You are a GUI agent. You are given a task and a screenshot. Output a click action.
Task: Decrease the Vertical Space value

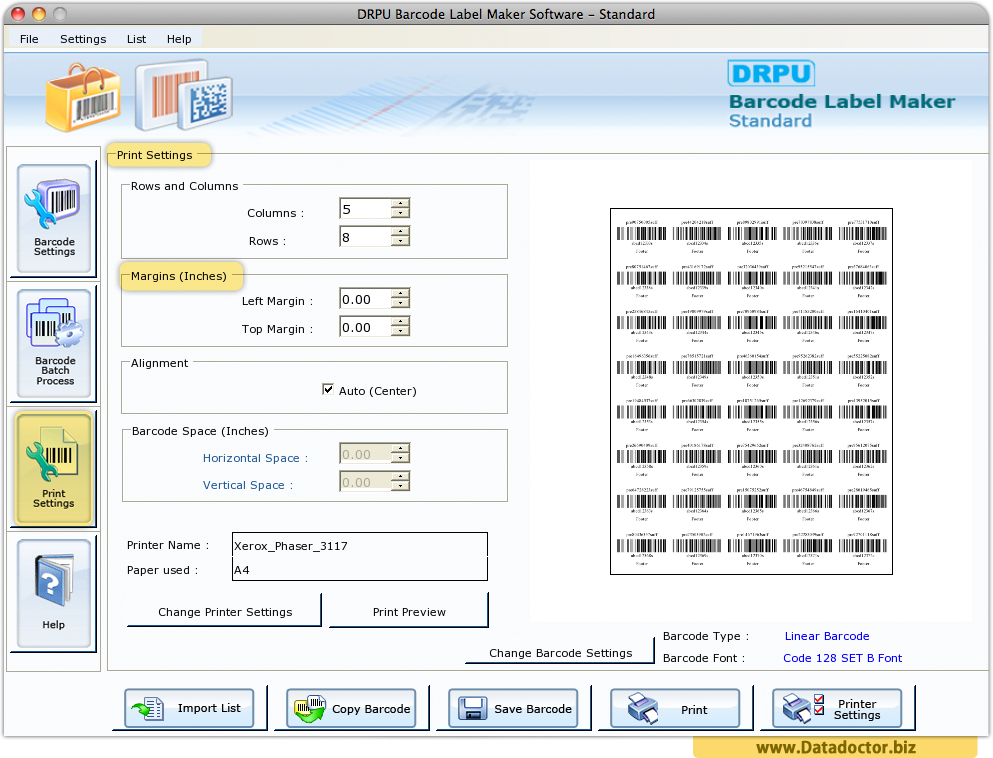click(x=400, y=486)
